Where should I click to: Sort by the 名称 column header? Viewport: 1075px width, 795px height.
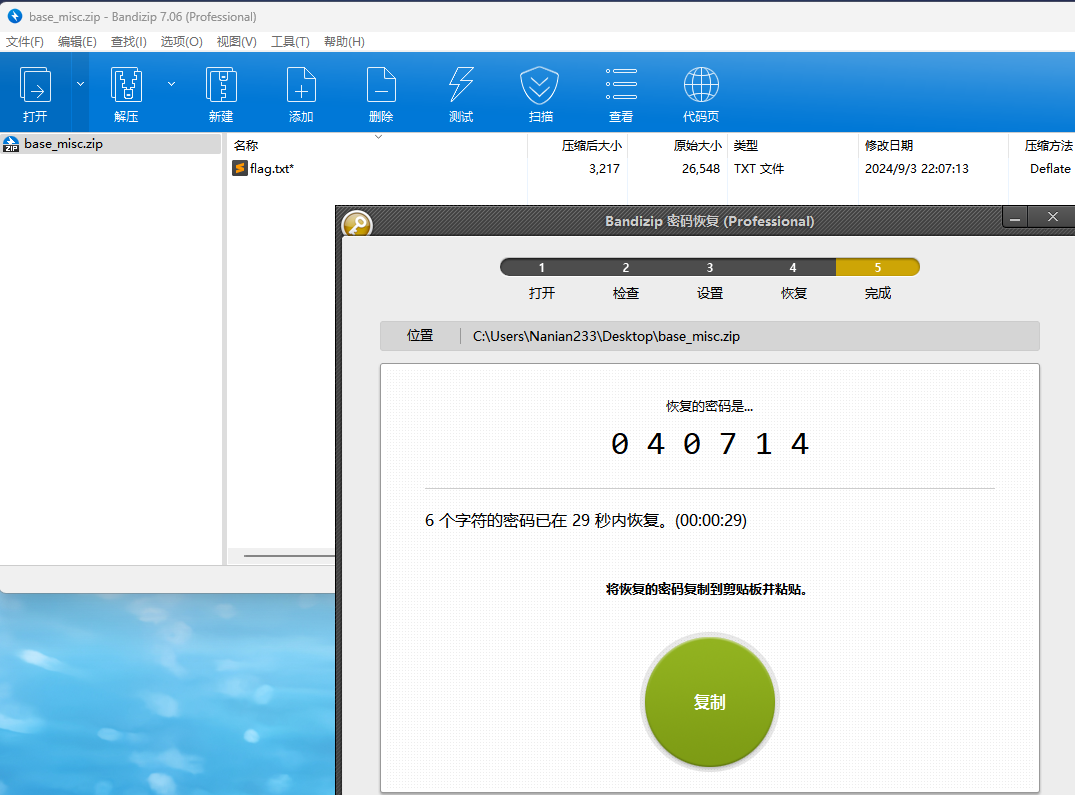[x=377, y=145]
